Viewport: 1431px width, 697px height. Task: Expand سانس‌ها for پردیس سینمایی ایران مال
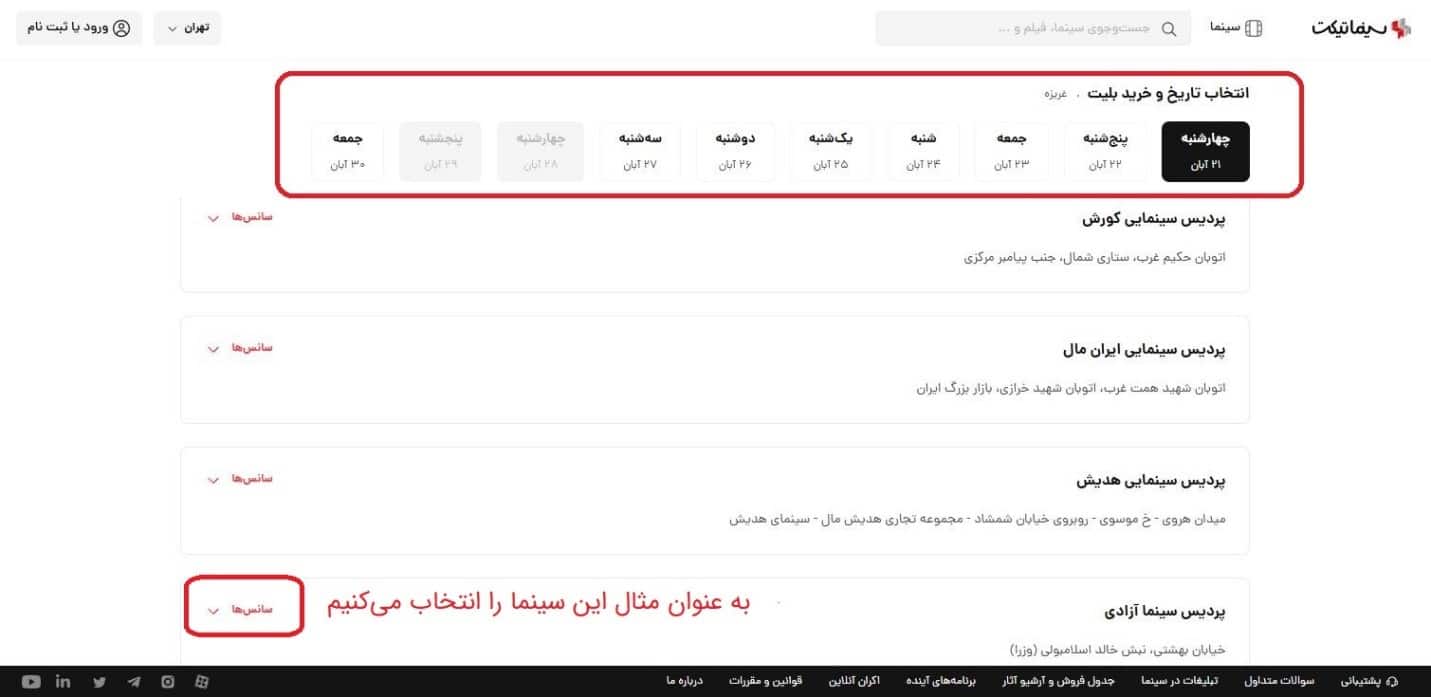coord(239,348)
